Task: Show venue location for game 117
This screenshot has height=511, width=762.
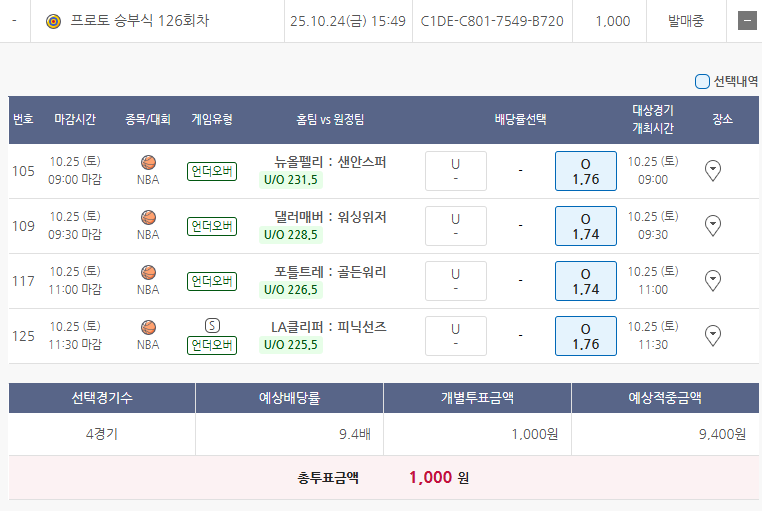Action: coord(713,281)
